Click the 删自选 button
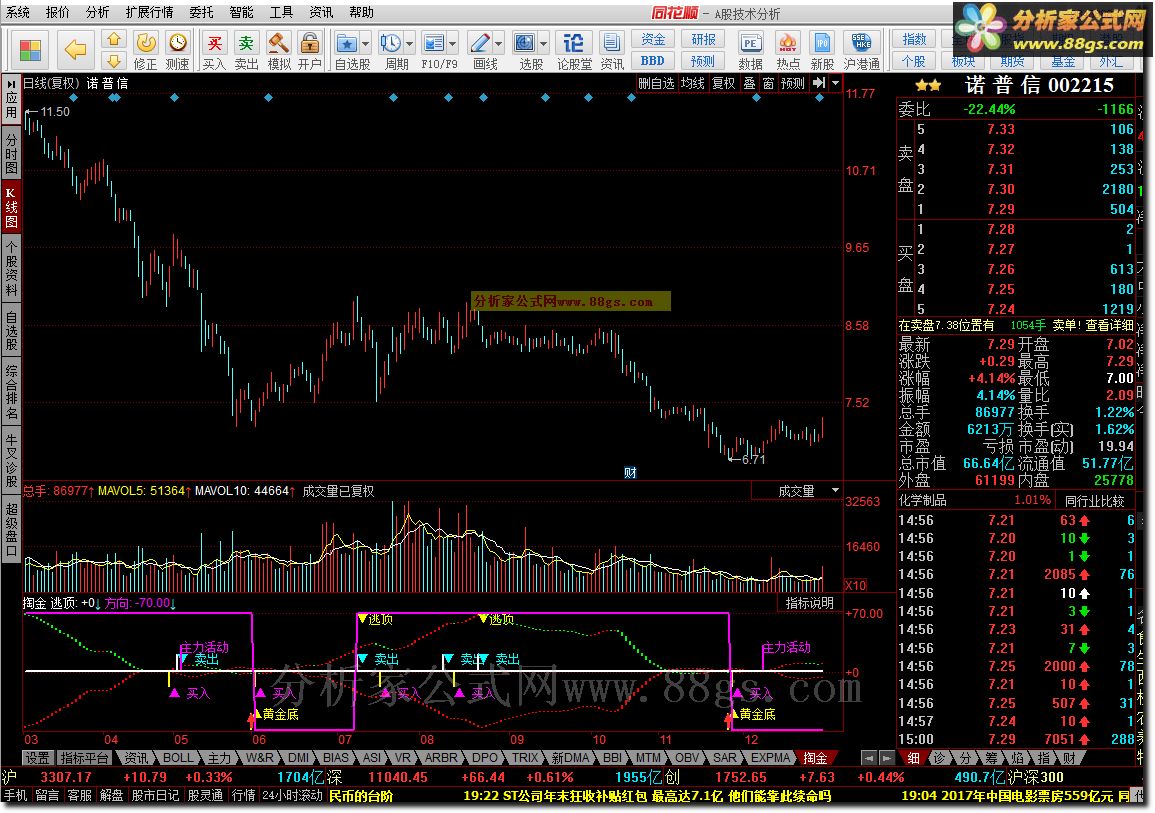1155x813 pixels. (656, 83)
